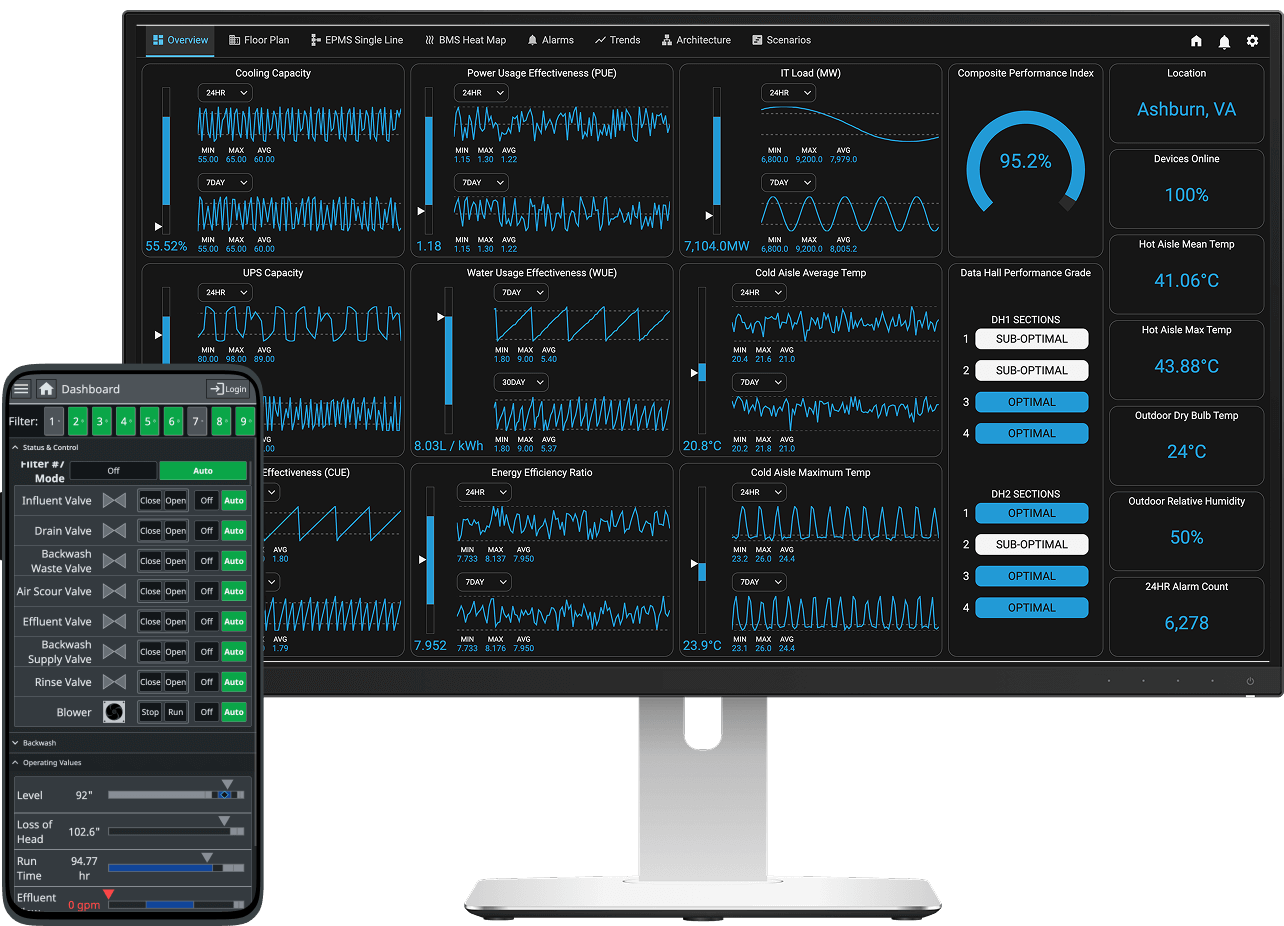The height and width of the screenshot is (926, 1284).
Task: Tap the hamburger menu on mobile app
Action: (x=21, y=389)
